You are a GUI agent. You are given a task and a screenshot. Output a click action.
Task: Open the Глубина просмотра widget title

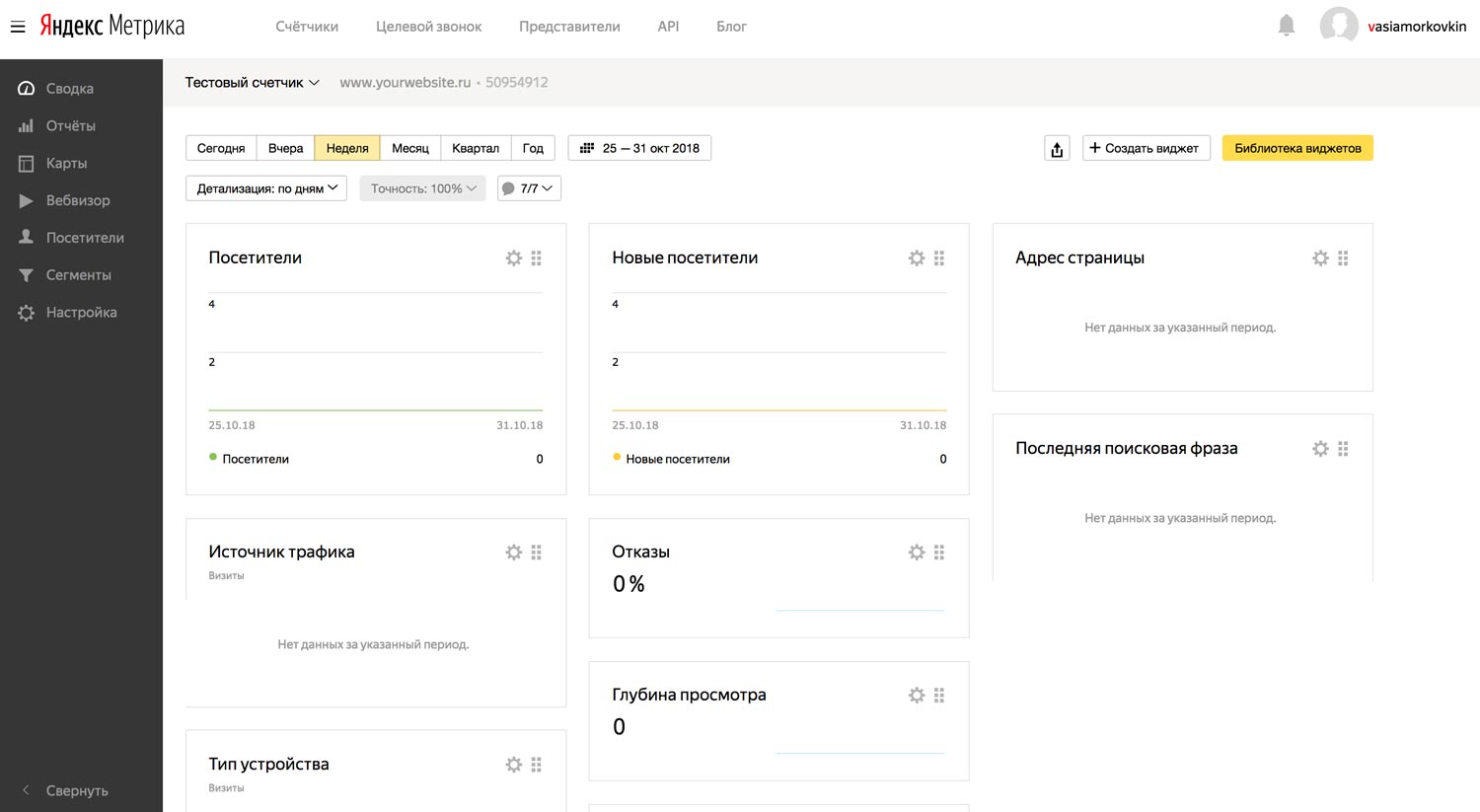(689, 695)
